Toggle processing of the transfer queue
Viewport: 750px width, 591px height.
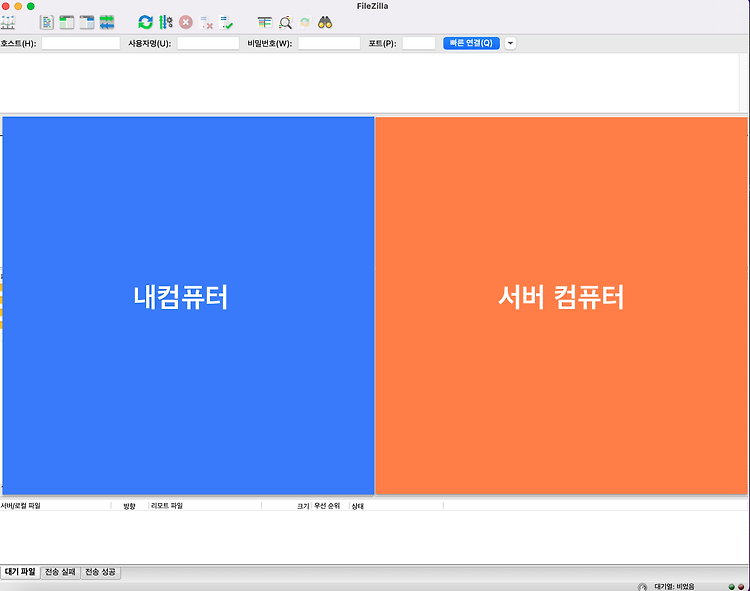165,22
